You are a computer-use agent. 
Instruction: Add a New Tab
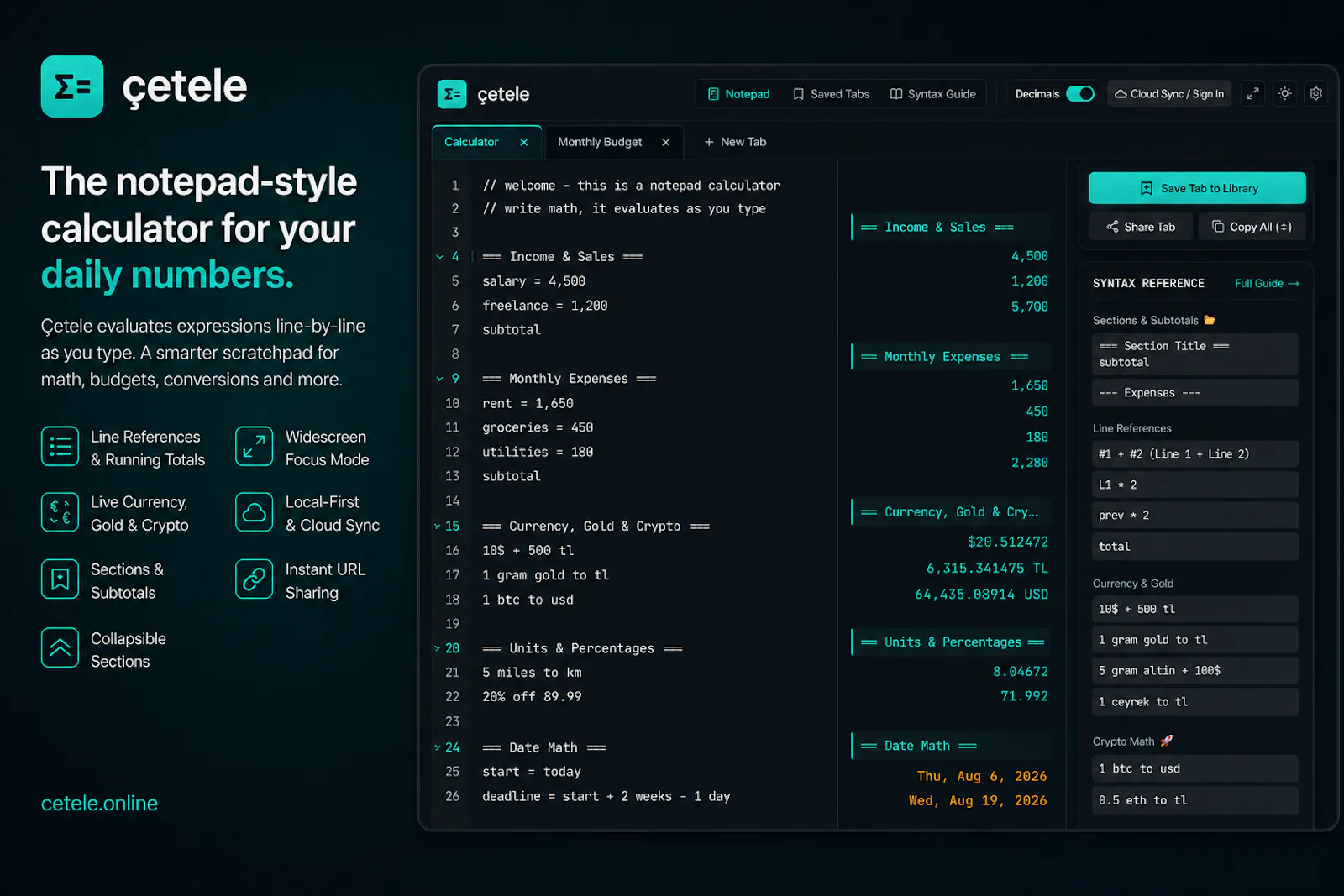[x=735, y=142]
